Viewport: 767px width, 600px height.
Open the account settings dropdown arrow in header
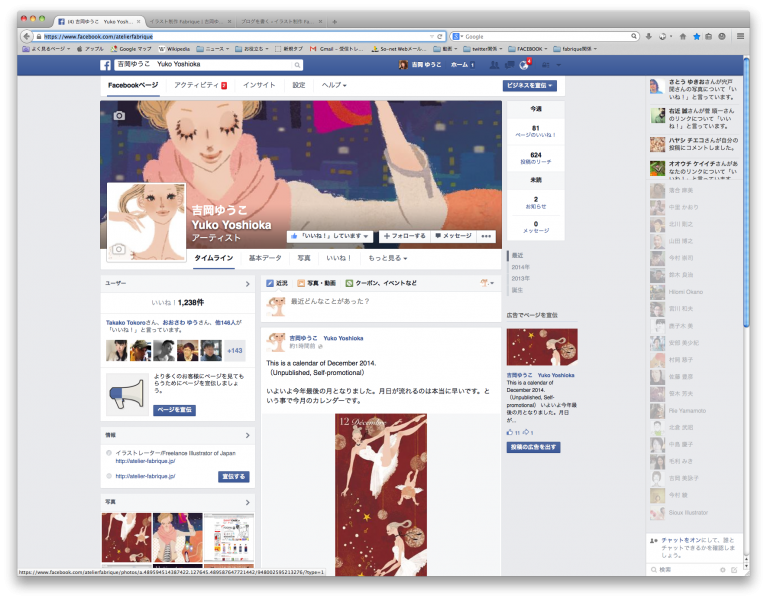pos(559,65)
